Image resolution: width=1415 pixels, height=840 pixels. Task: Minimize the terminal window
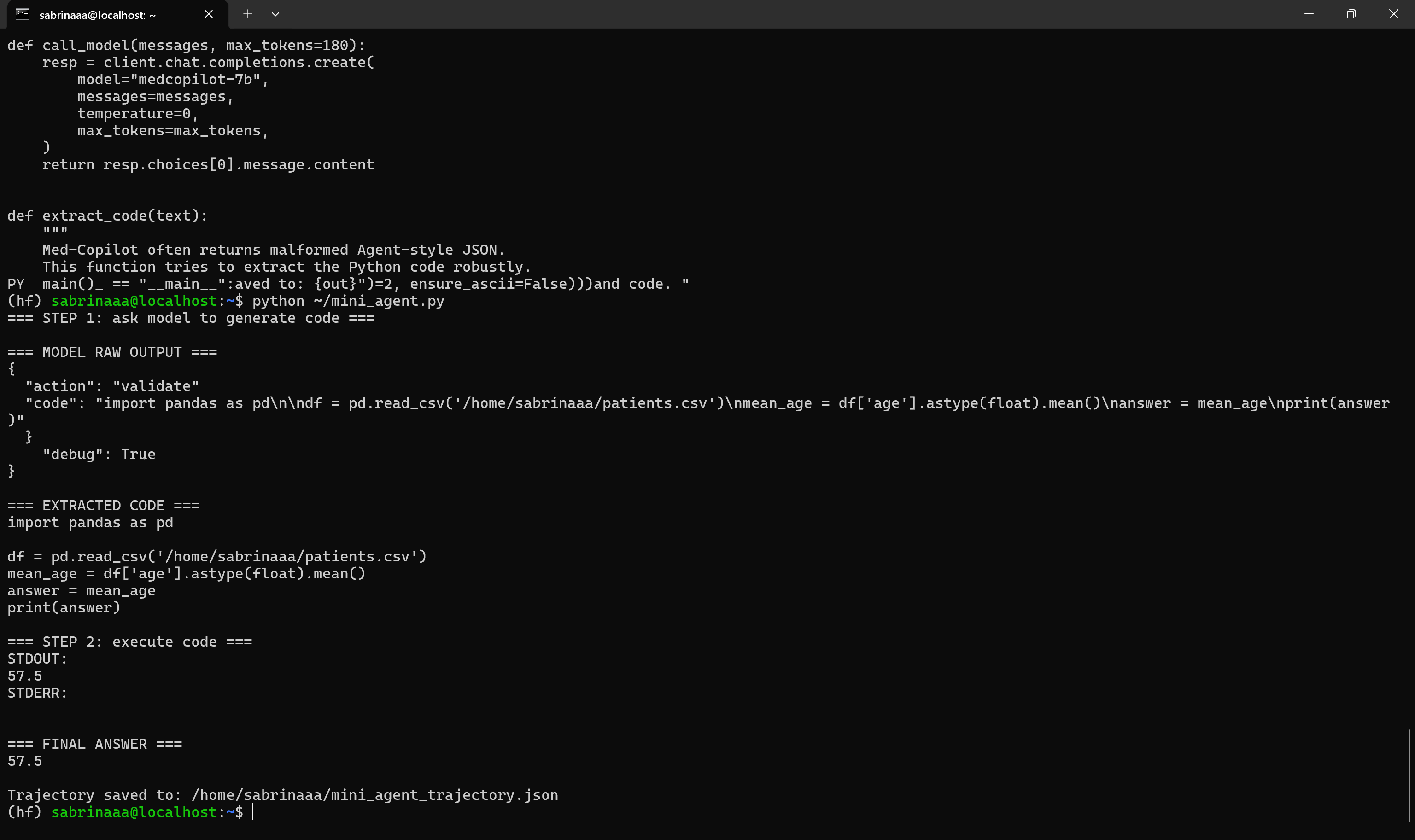pos(1309,14)
